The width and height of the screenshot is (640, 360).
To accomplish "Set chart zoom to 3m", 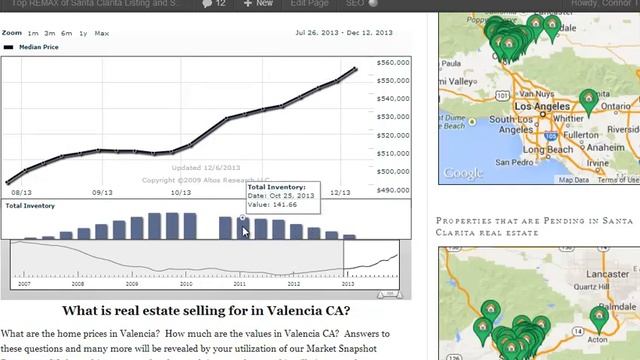I will tap(50, 33).
